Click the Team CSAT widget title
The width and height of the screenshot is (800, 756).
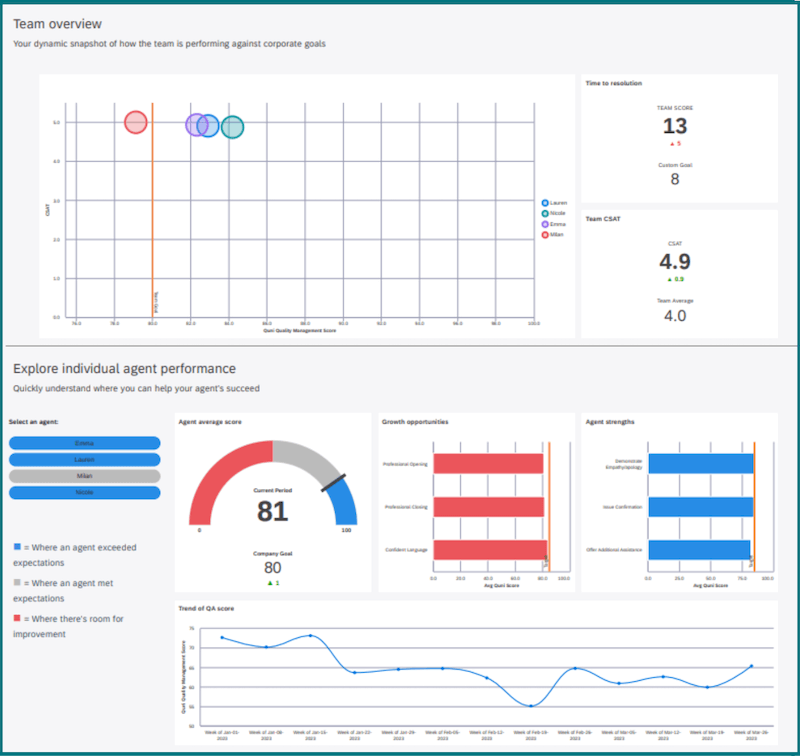coord(603,219)
